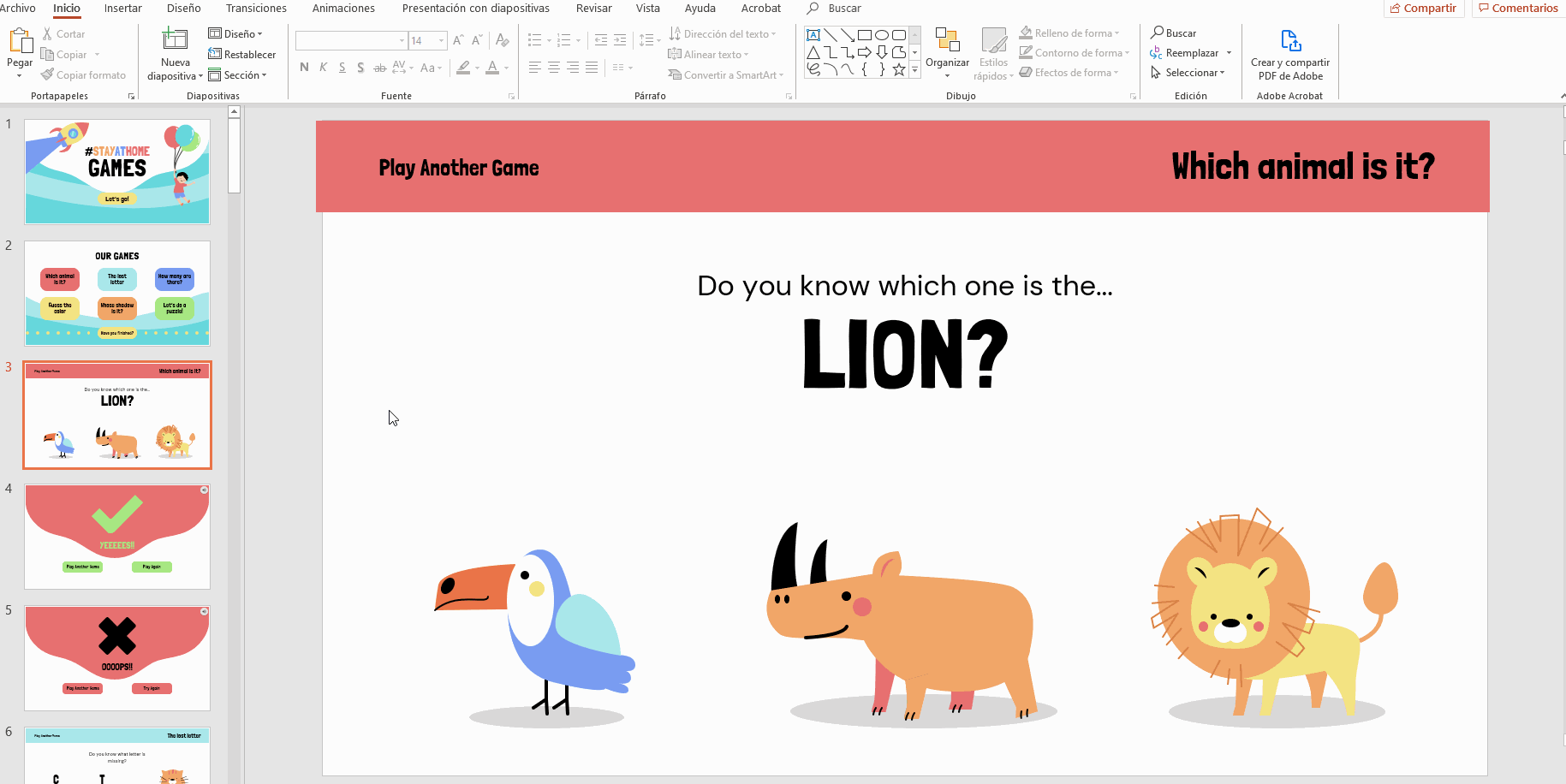Click the Comentarios button
The width and height of the screenshot is (1566, 784).
tap(1518, 8)
